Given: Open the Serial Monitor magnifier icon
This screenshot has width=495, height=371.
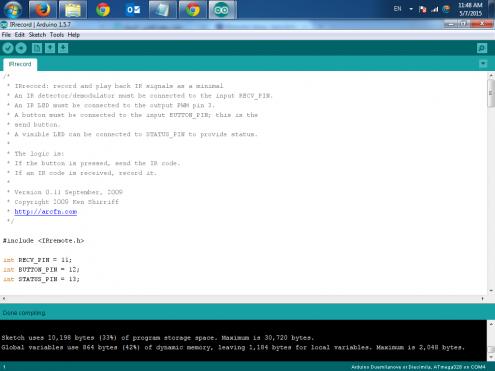Looking at the screenshot, I should click(x=482, y=48).
